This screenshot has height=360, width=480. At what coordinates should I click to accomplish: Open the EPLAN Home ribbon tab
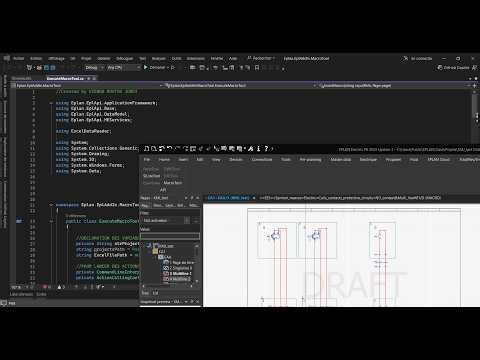pyautogui.click(x=164, y=160)
